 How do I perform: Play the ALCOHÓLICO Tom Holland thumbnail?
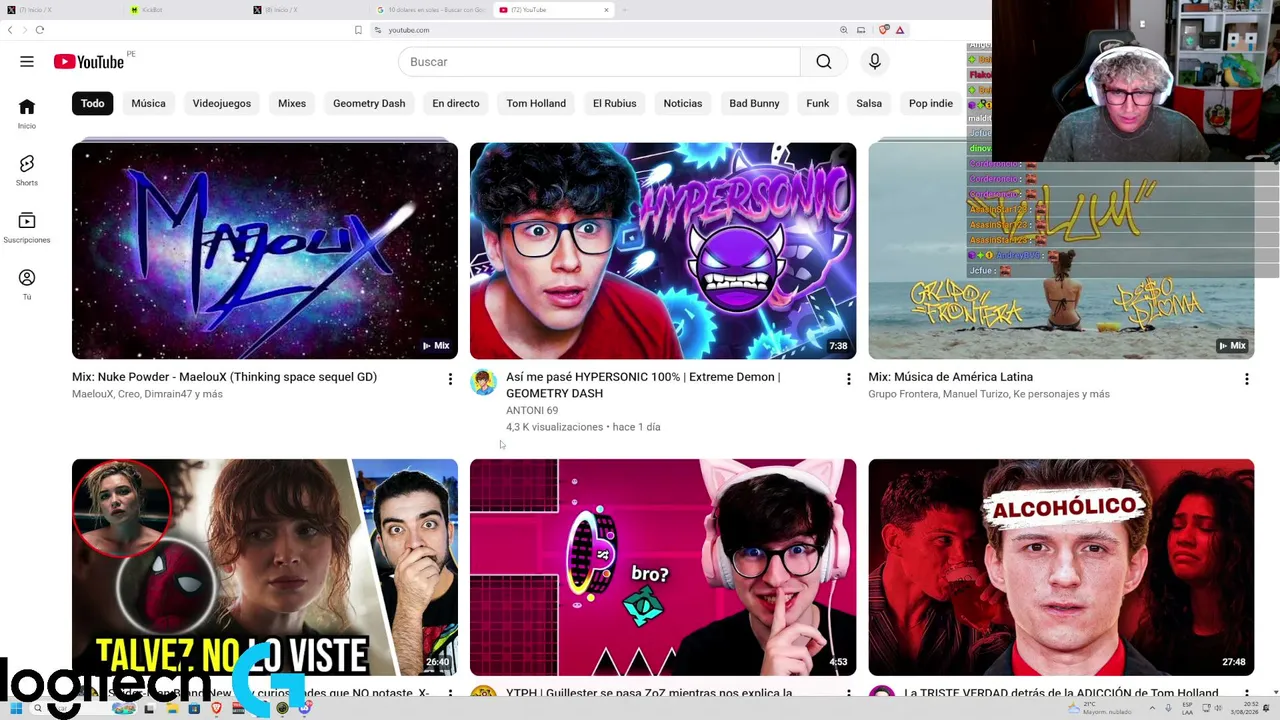[1061, 567]
